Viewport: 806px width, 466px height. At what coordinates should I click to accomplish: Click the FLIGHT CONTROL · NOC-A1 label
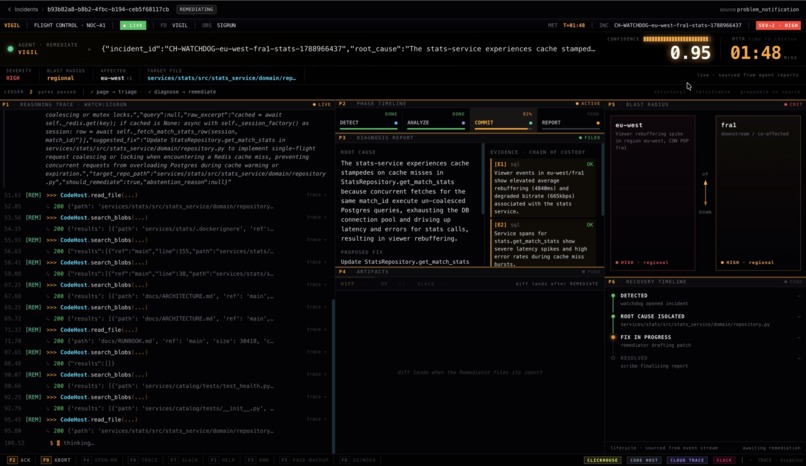click(x=69, y=25)
